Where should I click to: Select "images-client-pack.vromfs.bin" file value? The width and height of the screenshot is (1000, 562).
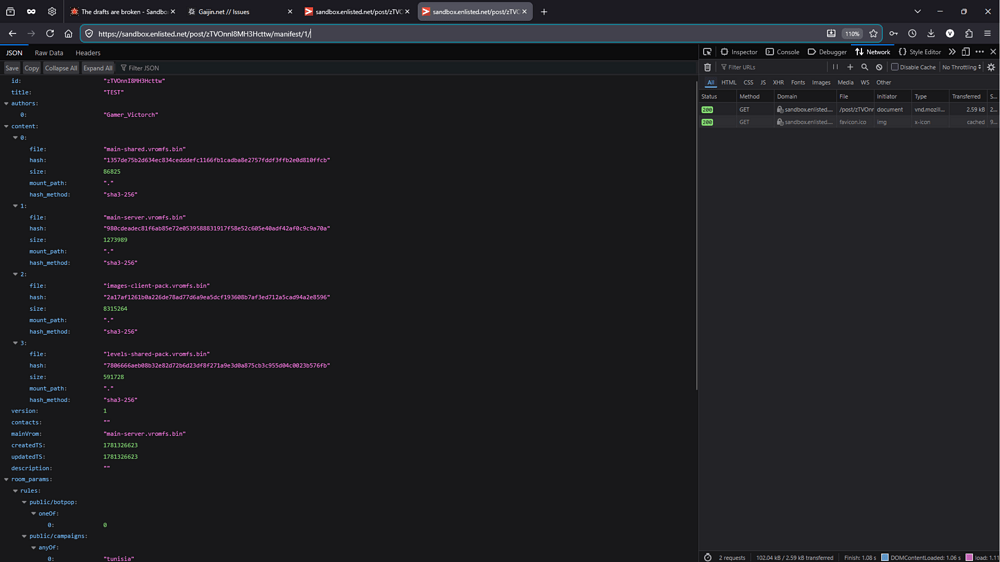[157, 286]
